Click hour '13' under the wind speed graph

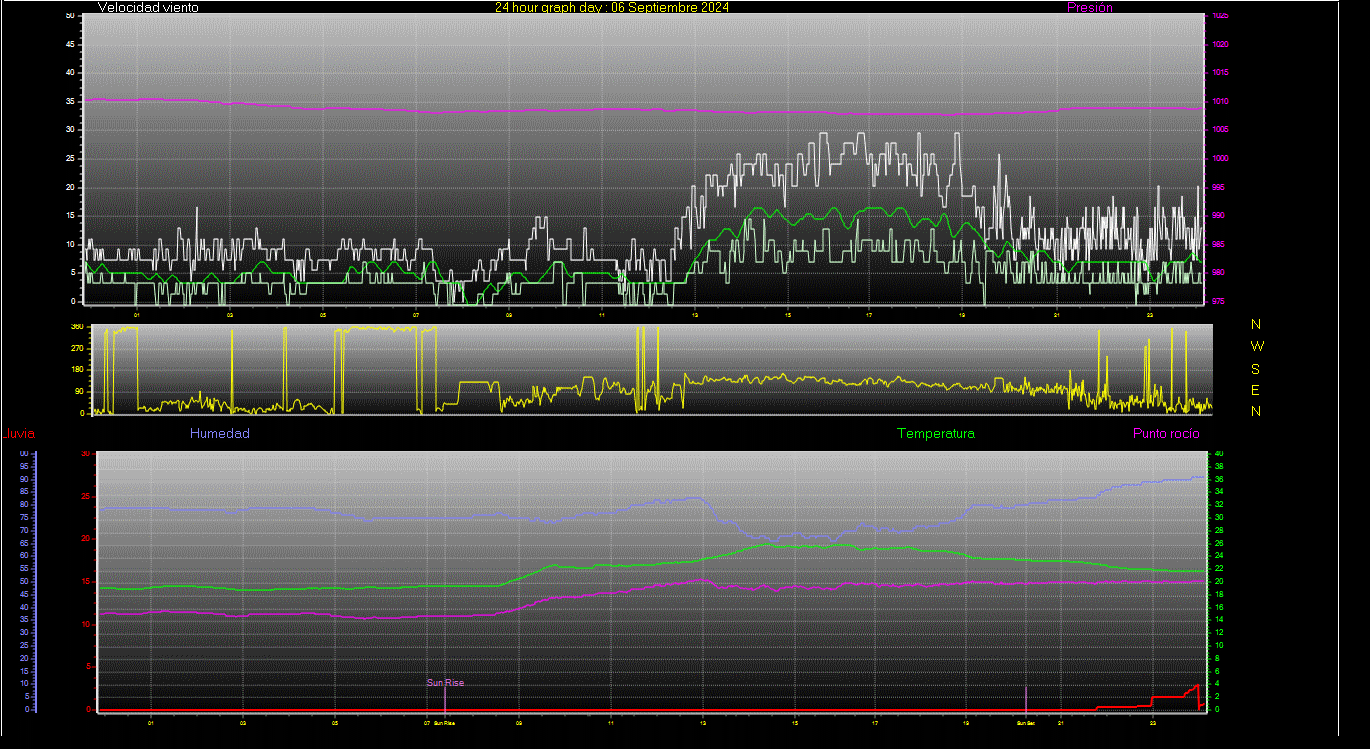pyautogui.click(x=694, y=315)
